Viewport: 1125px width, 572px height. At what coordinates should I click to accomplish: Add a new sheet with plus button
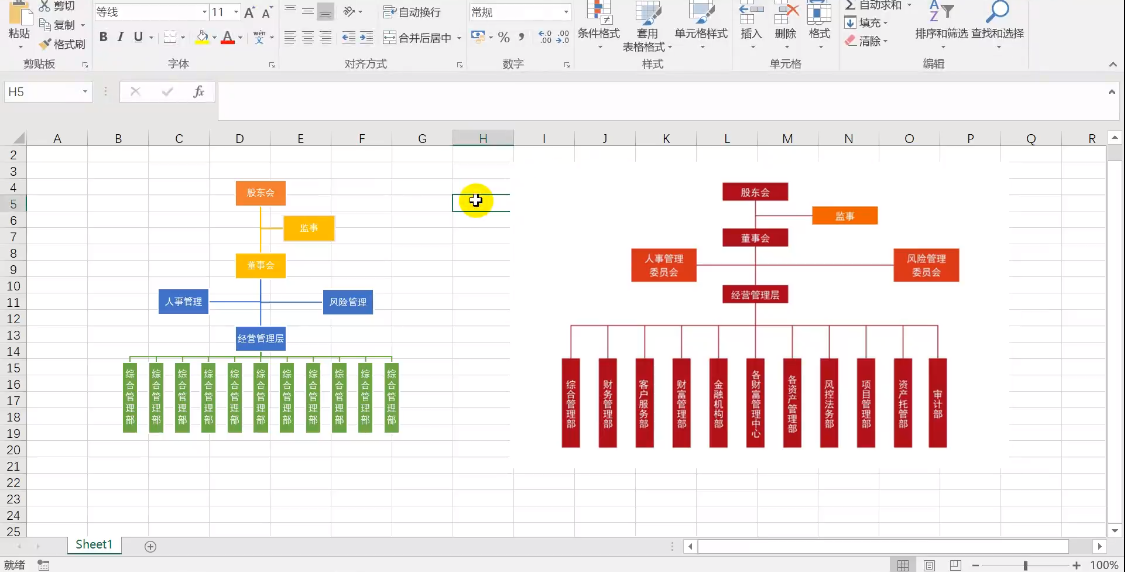(x=150, y=546)
